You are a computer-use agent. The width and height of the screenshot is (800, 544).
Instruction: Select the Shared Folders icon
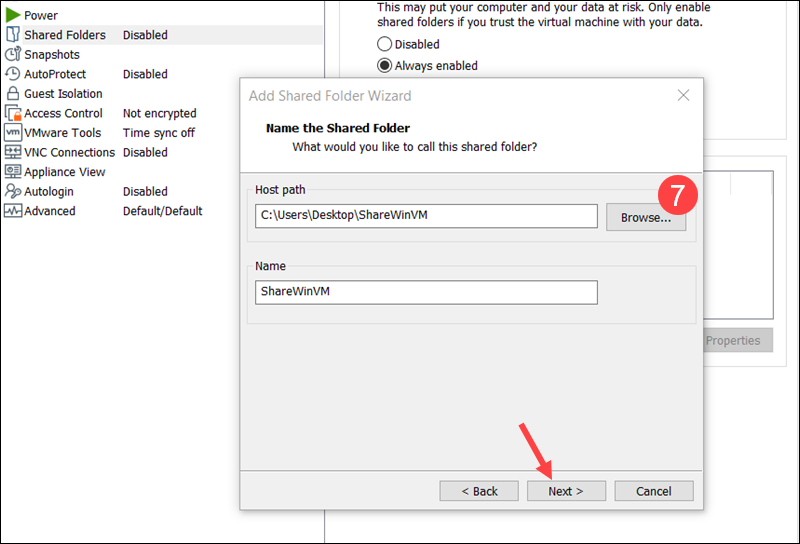coord(13,35)
